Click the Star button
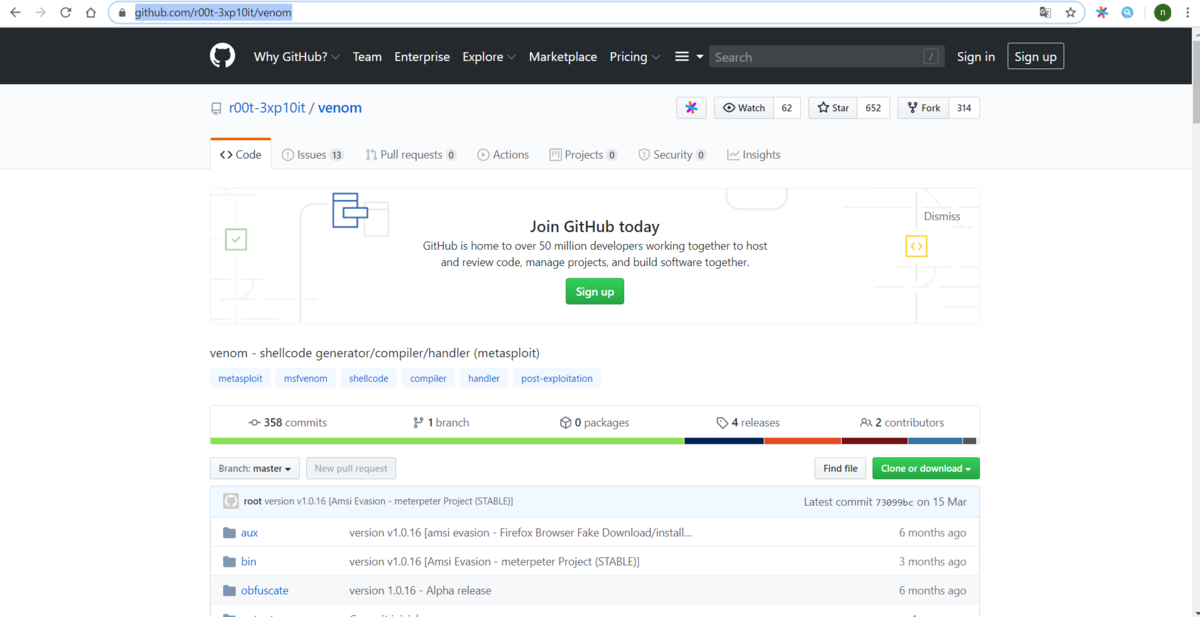Image resolution: width=1200 pixels, height=617 pixels. [833, 108]
